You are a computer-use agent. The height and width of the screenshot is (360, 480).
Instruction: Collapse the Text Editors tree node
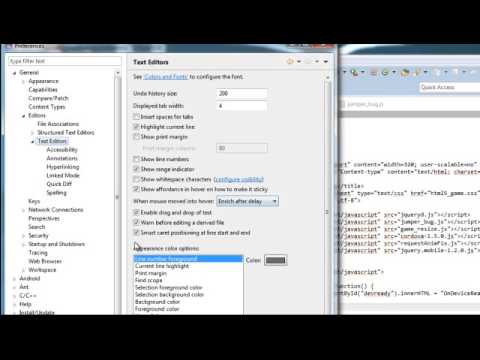[x=32, y=141]
